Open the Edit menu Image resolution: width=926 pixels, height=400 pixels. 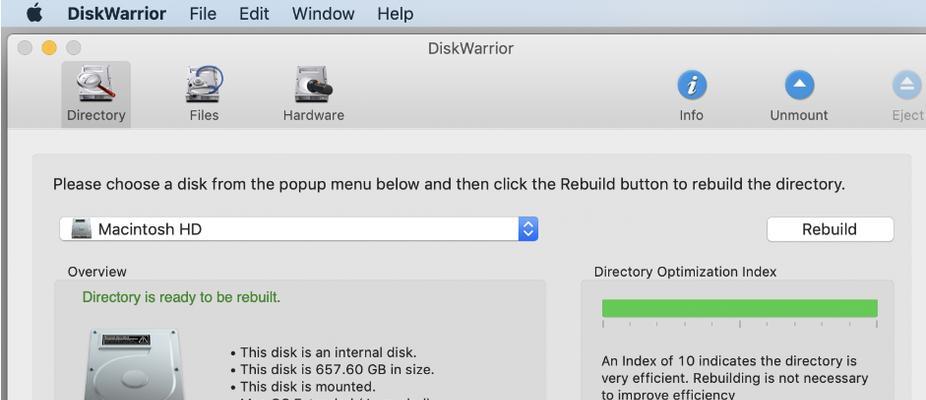(254, 13)
